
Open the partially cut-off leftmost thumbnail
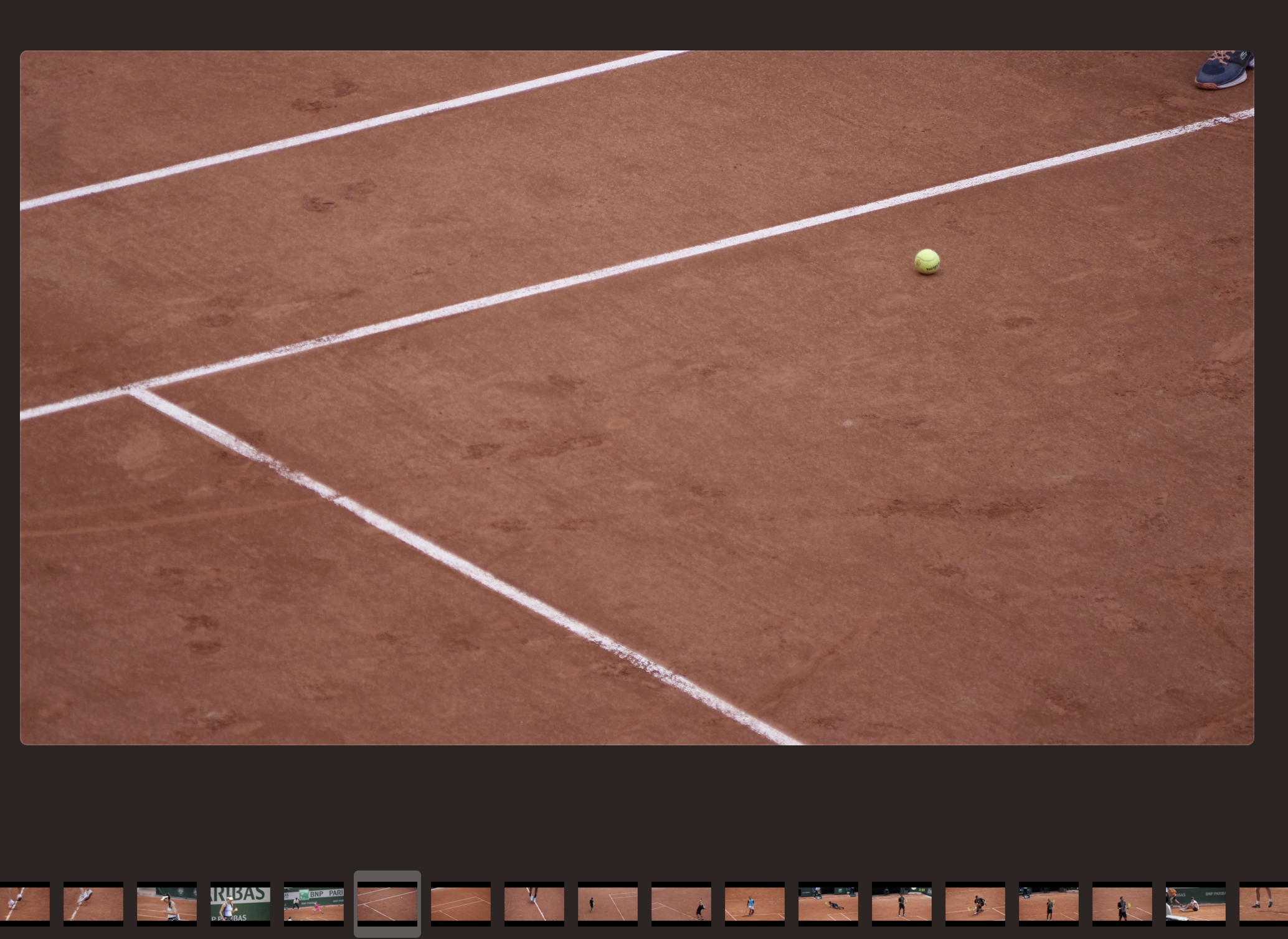point(24,904)
